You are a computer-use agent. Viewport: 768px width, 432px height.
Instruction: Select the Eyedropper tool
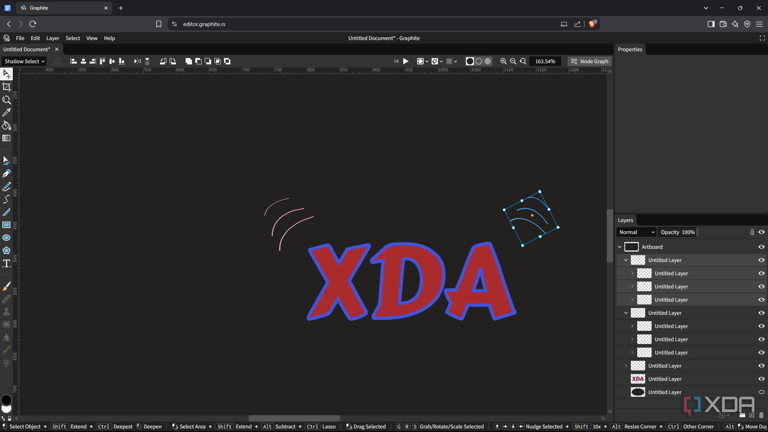(6, 112)
